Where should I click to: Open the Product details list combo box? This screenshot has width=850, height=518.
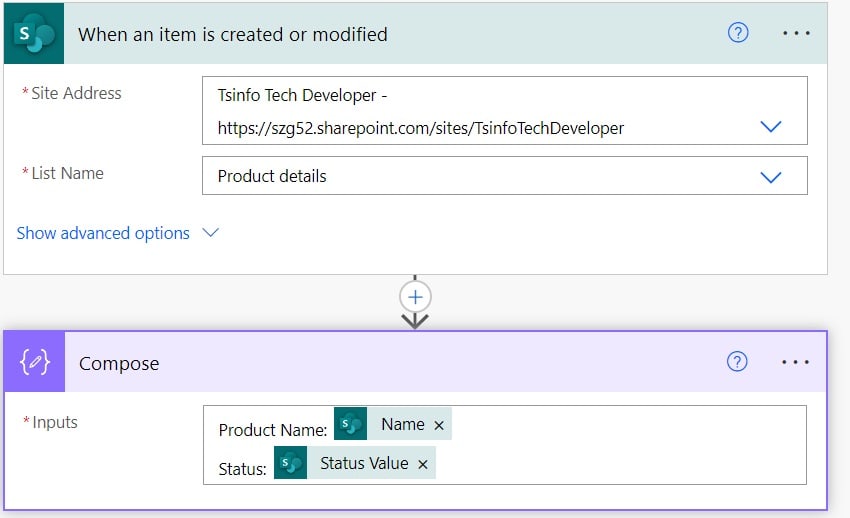pos(505,176)
